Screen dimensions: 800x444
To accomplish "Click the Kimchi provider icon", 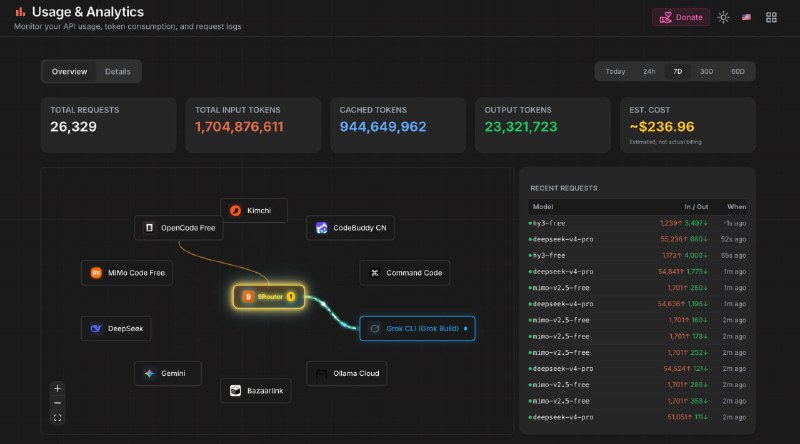I will pyautogui.click(x=235, y=210).
